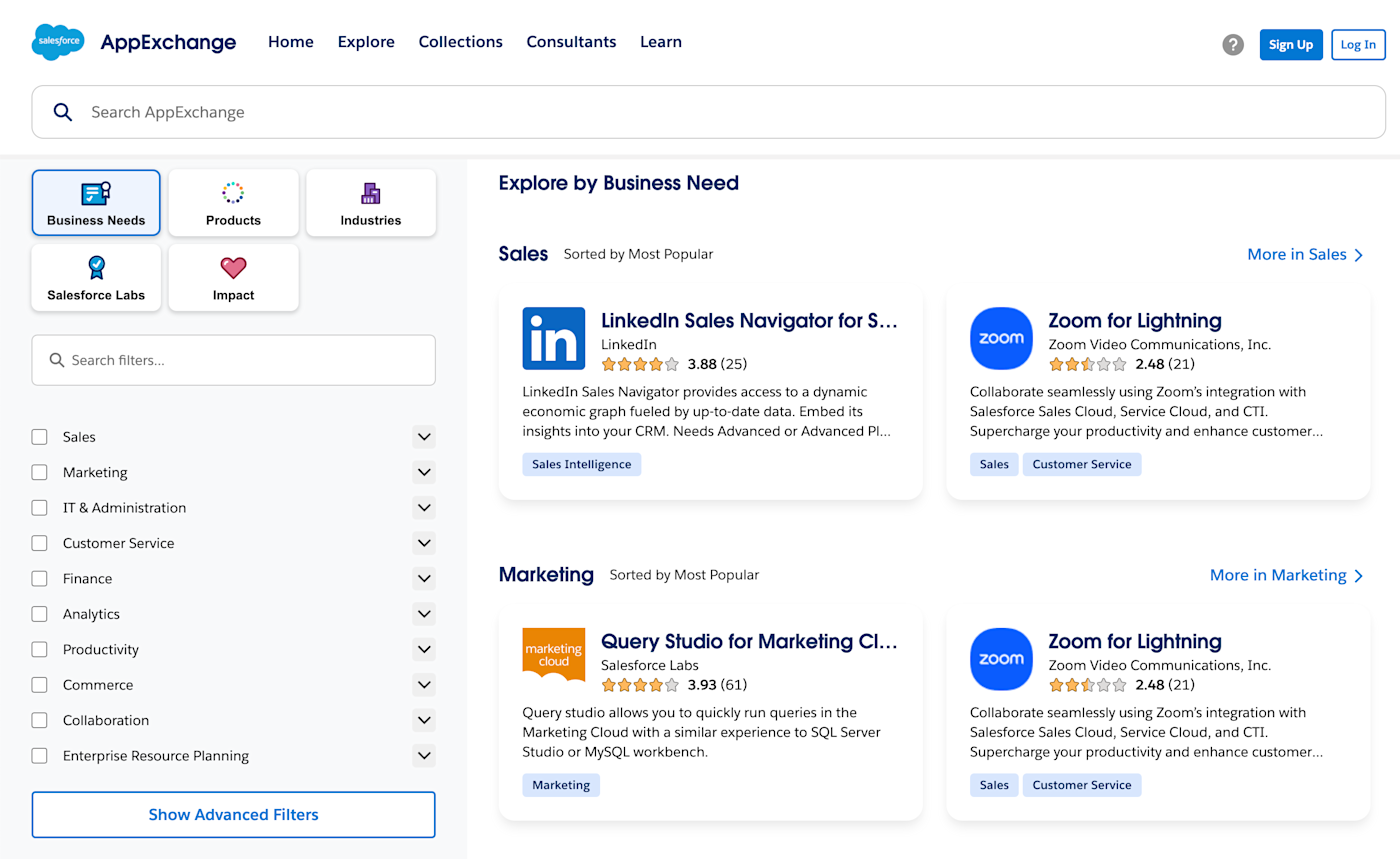Check the Marketing filter checkbox
Screen dimensions: 1400x859
(40, 472)
